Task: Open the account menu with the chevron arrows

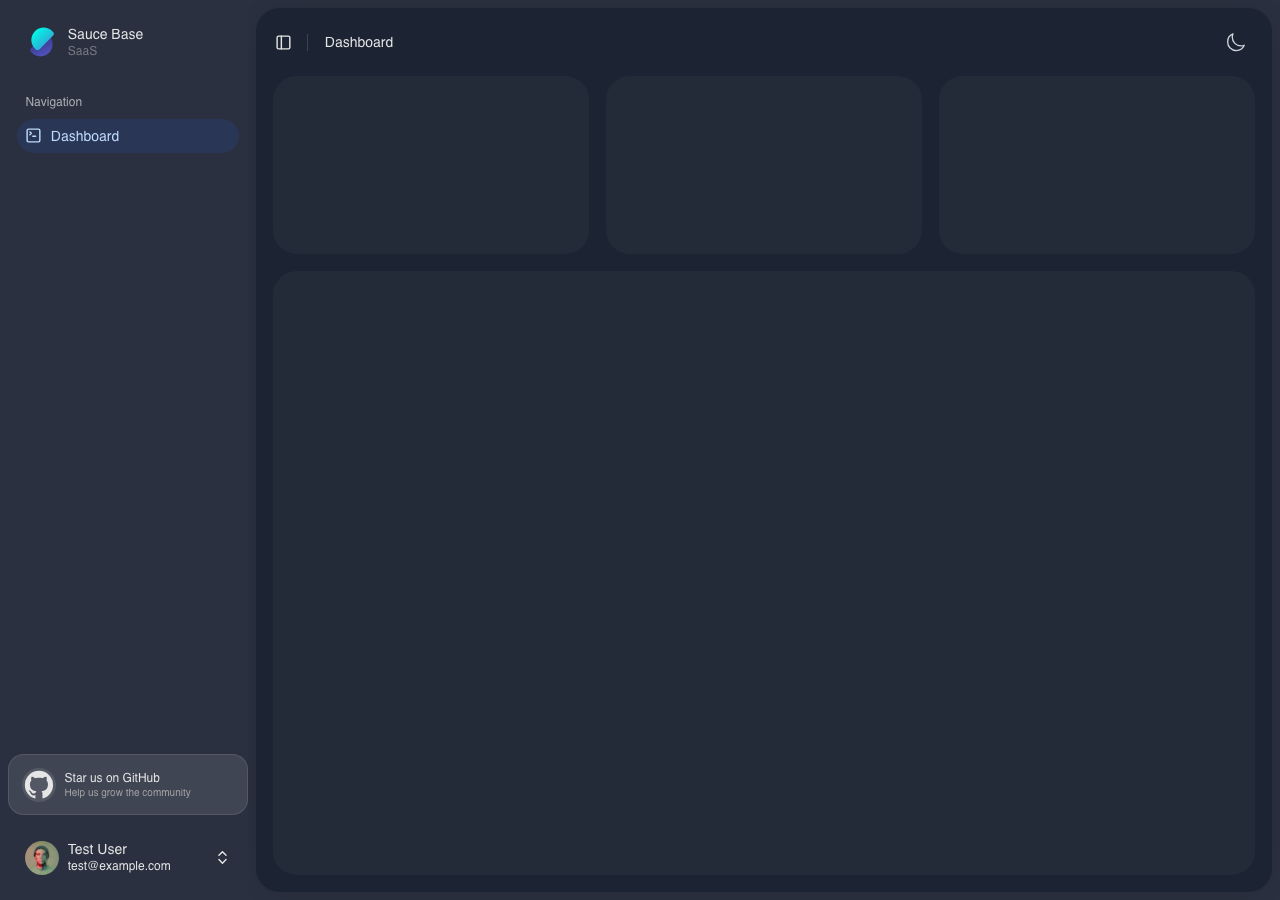Action: [x=222, y=857]
